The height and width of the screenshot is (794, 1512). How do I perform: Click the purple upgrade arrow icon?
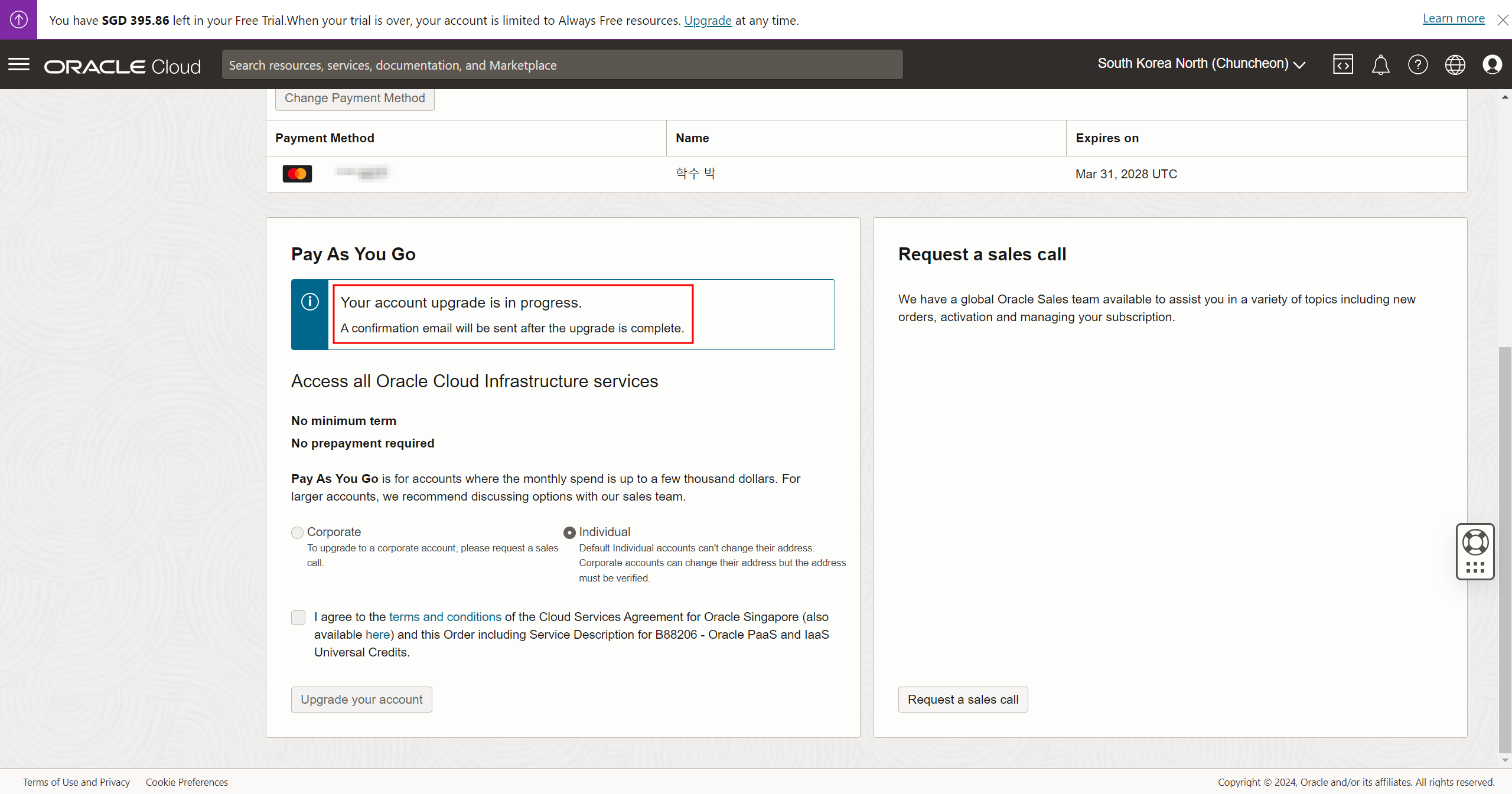point(18,19)
